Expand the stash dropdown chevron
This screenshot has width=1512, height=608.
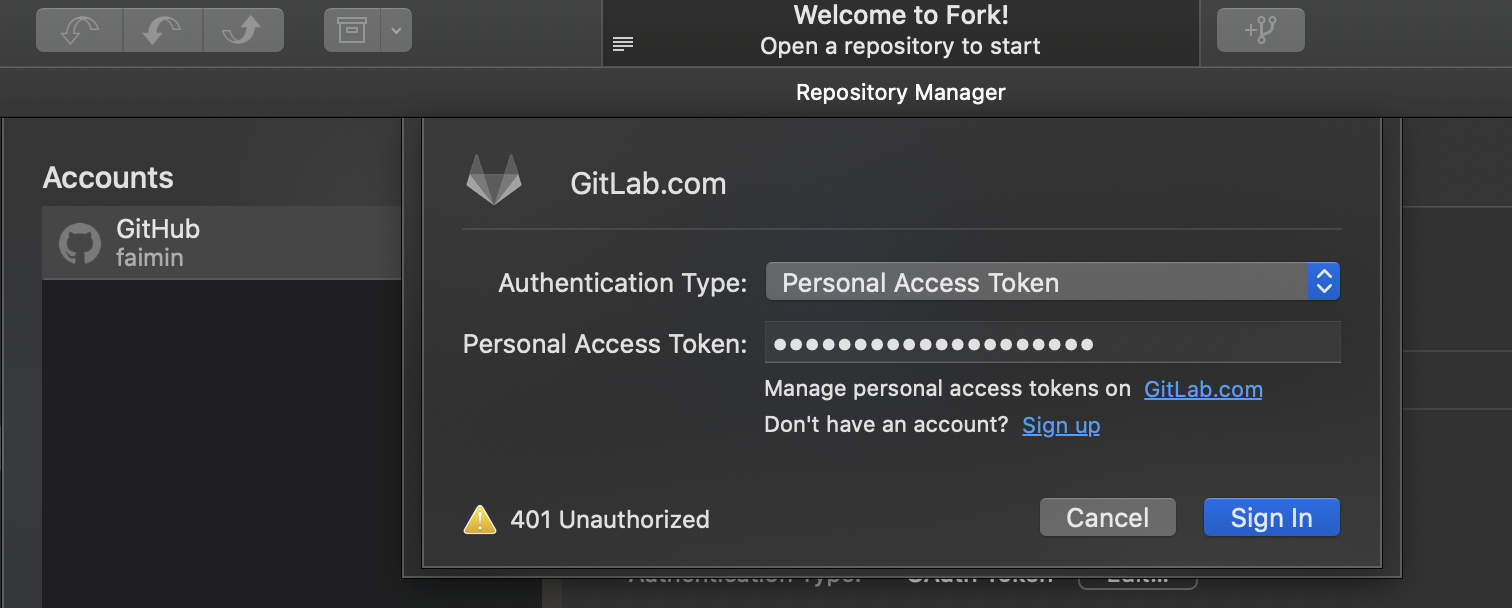396,30
